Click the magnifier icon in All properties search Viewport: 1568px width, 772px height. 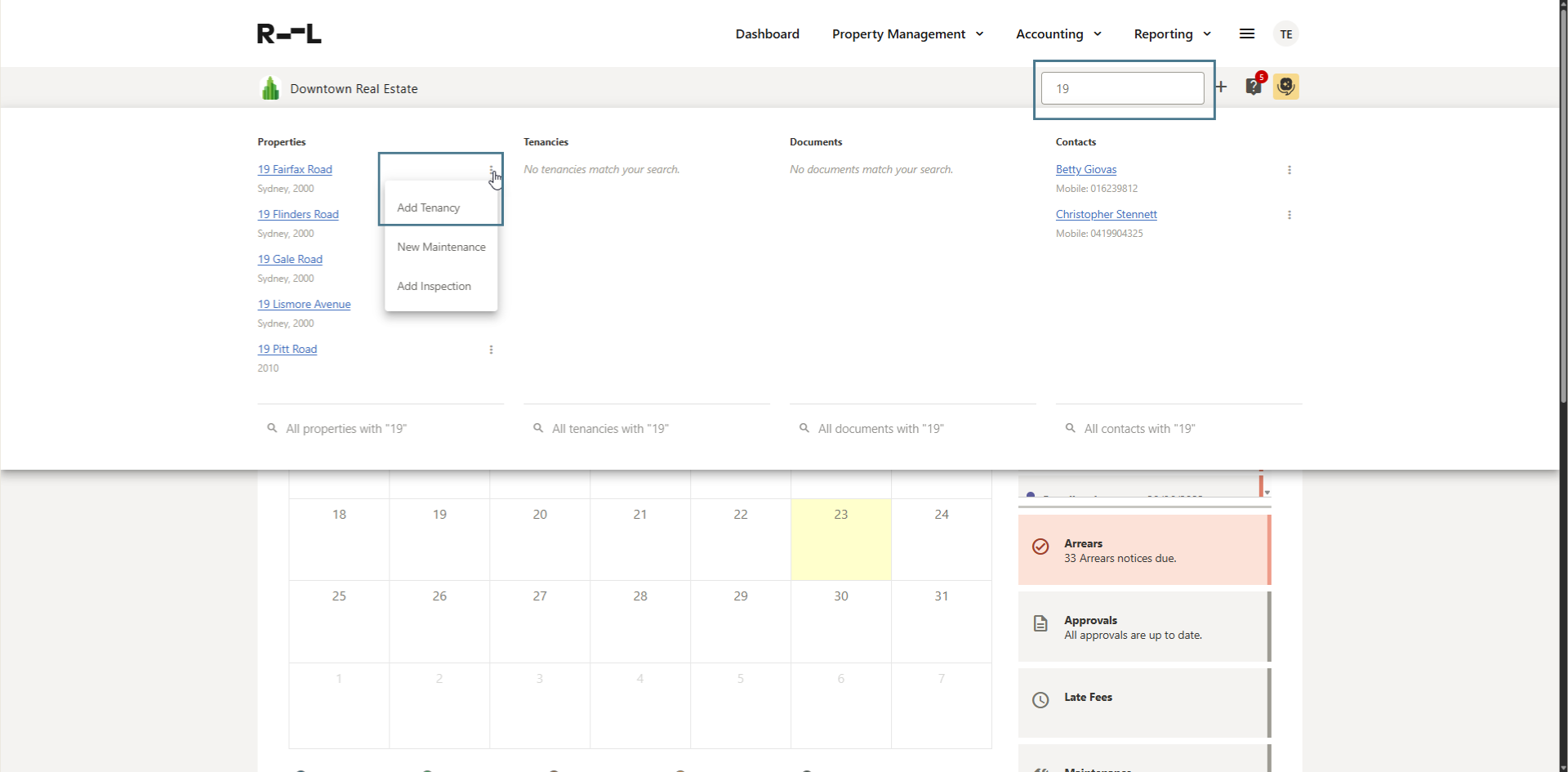(271, 427)
